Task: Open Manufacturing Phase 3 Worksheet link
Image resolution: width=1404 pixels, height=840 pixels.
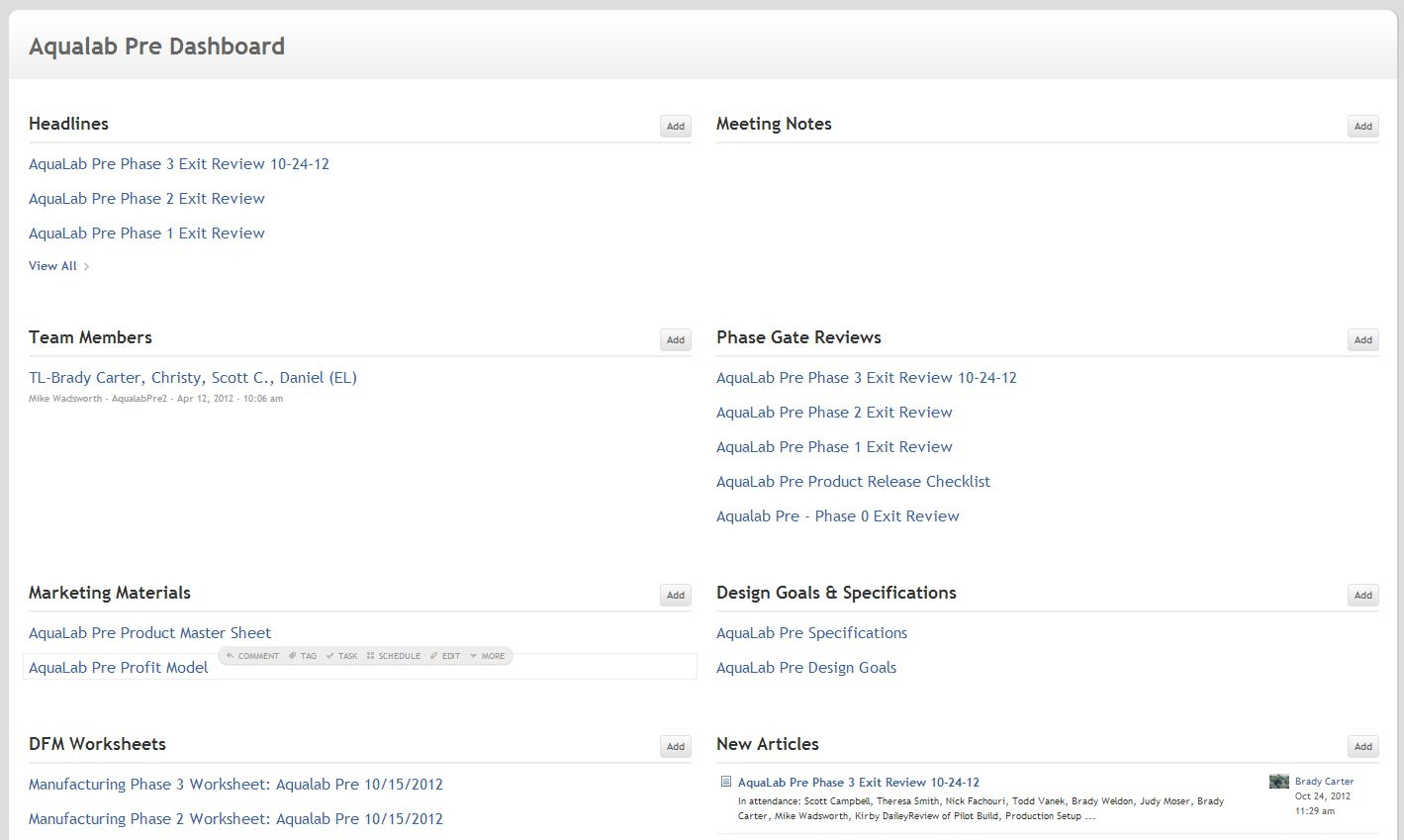Action: tap(235, 785)
